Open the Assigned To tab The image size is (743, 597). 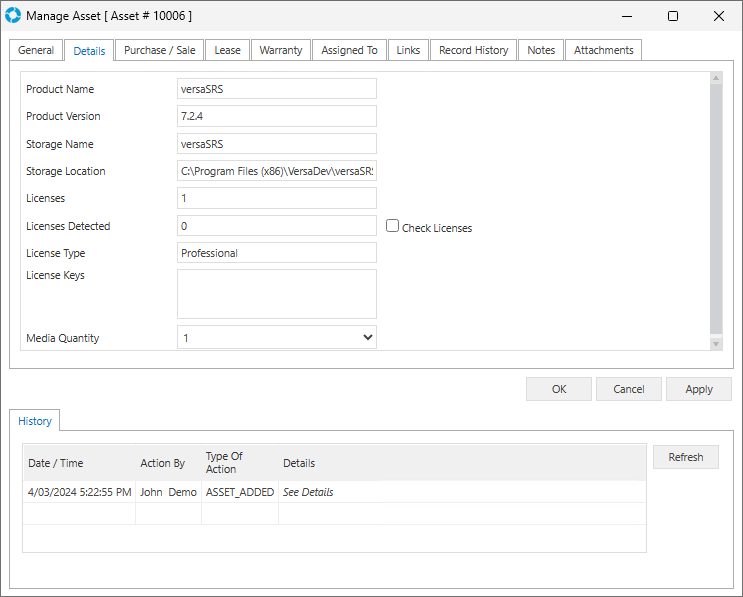(349, 50)
